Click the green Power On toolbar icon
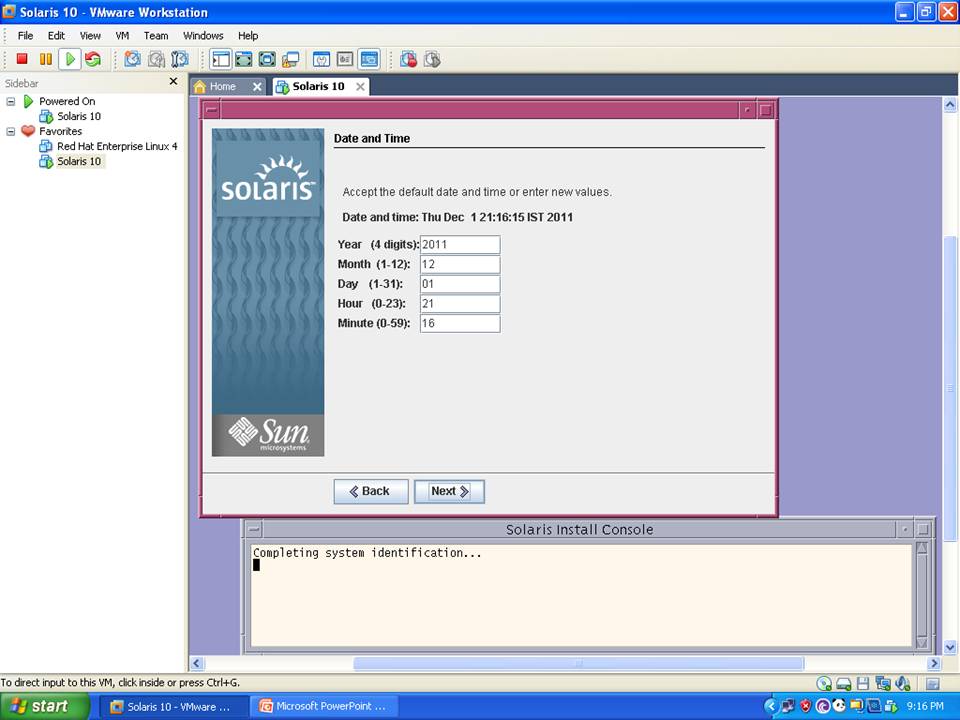The width and height of the screenshot is (960, 720). [x=70, y=59]
